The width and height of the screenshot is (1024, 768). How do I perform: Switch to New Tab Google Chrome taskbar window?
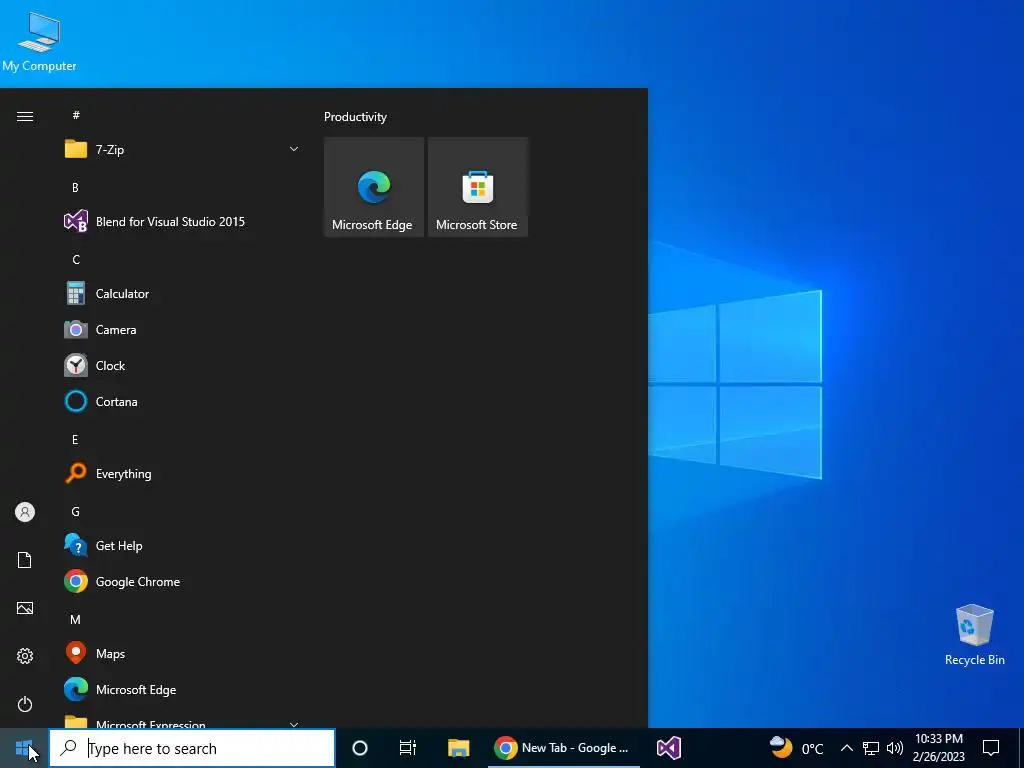point(564,748)
